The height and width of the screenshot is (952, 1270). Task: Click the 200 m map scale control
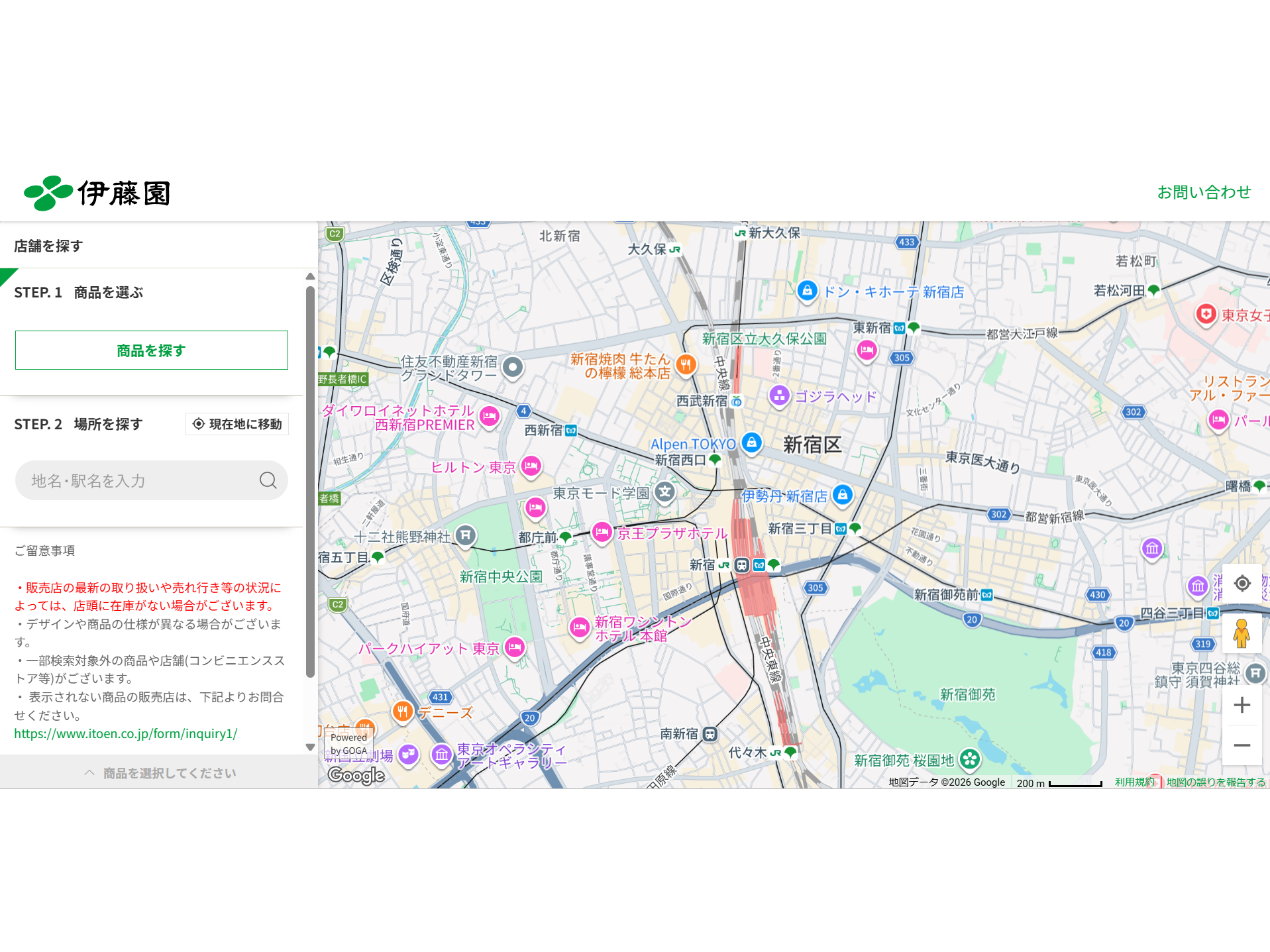pos(1059,782)
